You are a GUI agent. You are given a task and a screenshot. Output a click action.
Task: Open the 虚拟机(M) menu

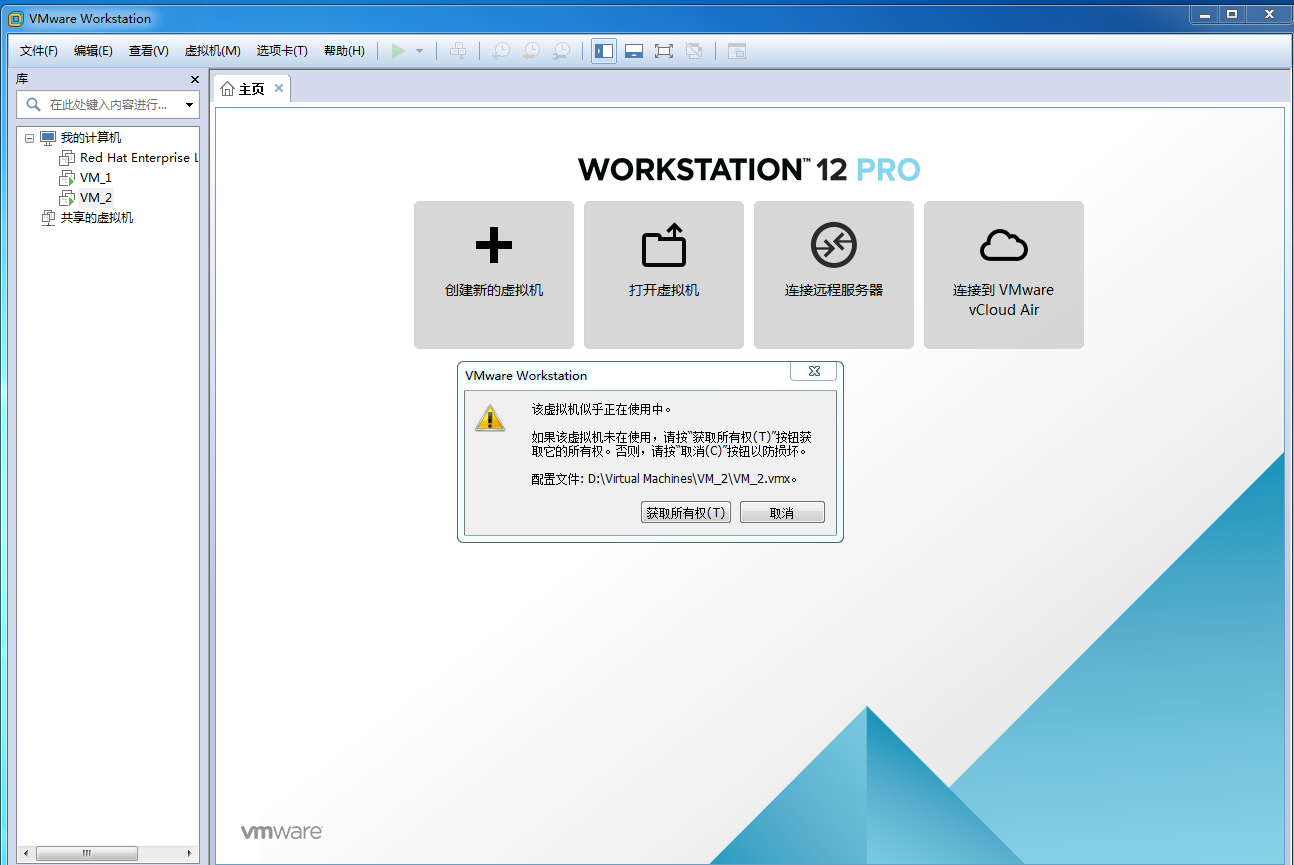(x=213, y=51)
